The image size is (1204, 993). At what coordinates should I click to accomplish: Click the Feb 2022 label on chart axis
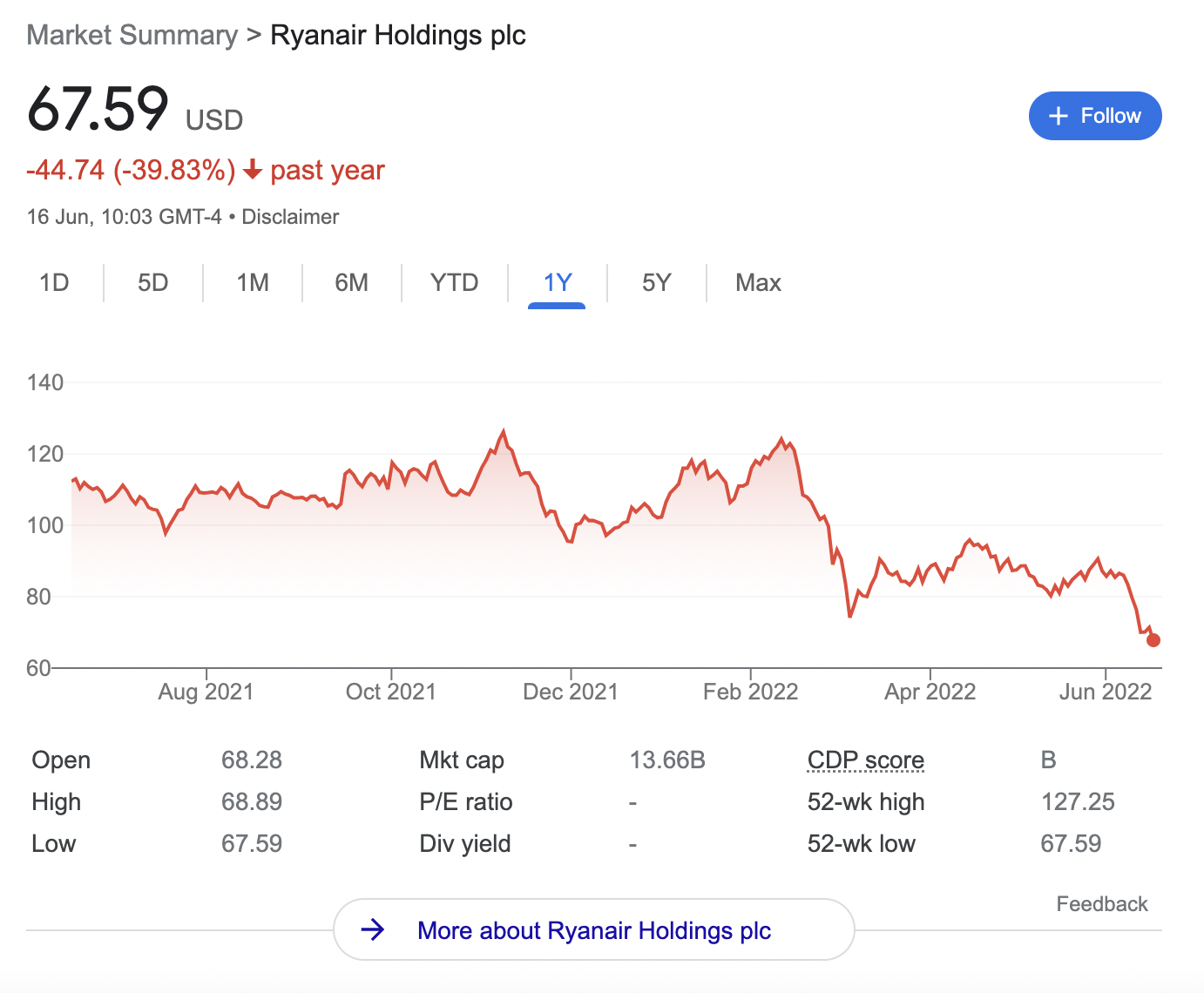coord(750,692)
